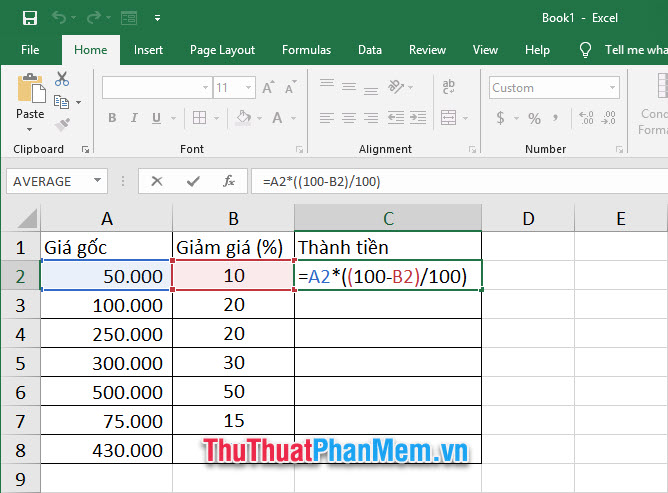
Task: Click the Format Painter brush icon
Action: (x=62, y=125)
